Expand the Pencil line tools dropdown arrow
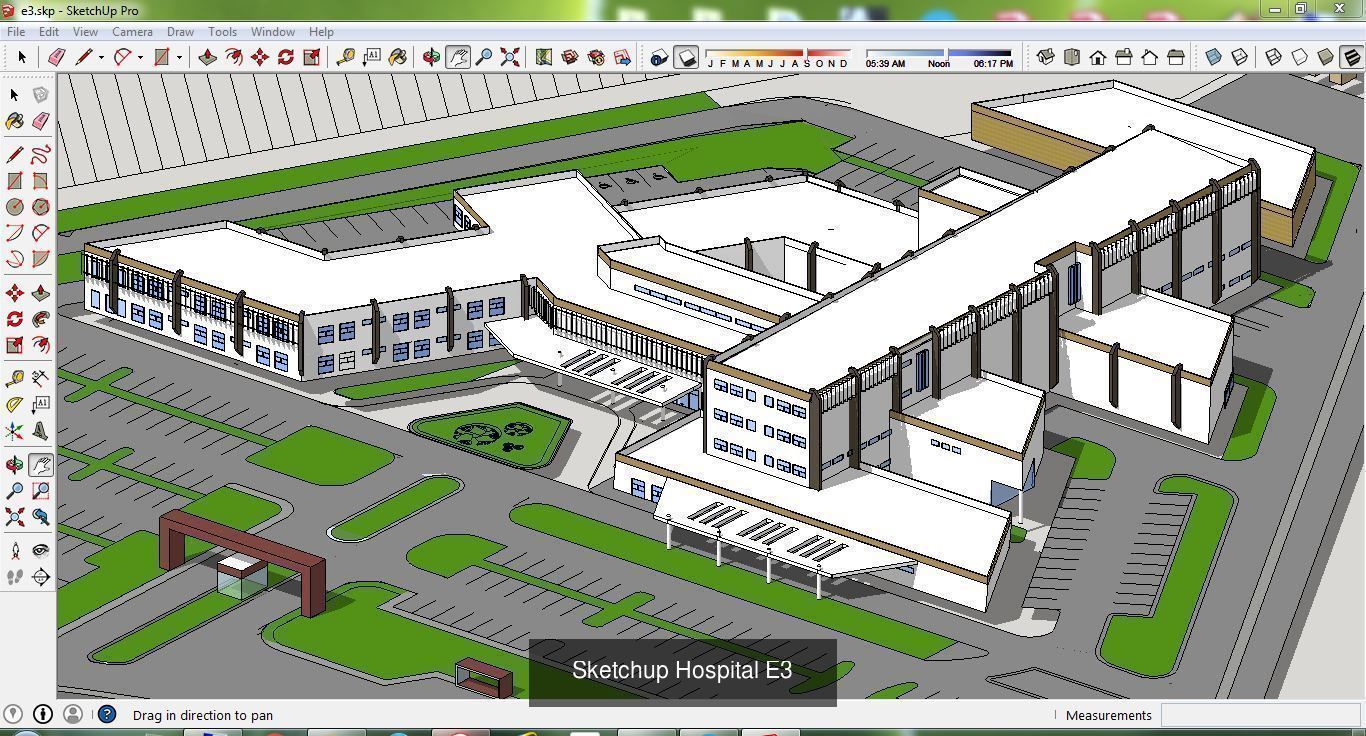The image size is (1366, 736). point(101,57)
